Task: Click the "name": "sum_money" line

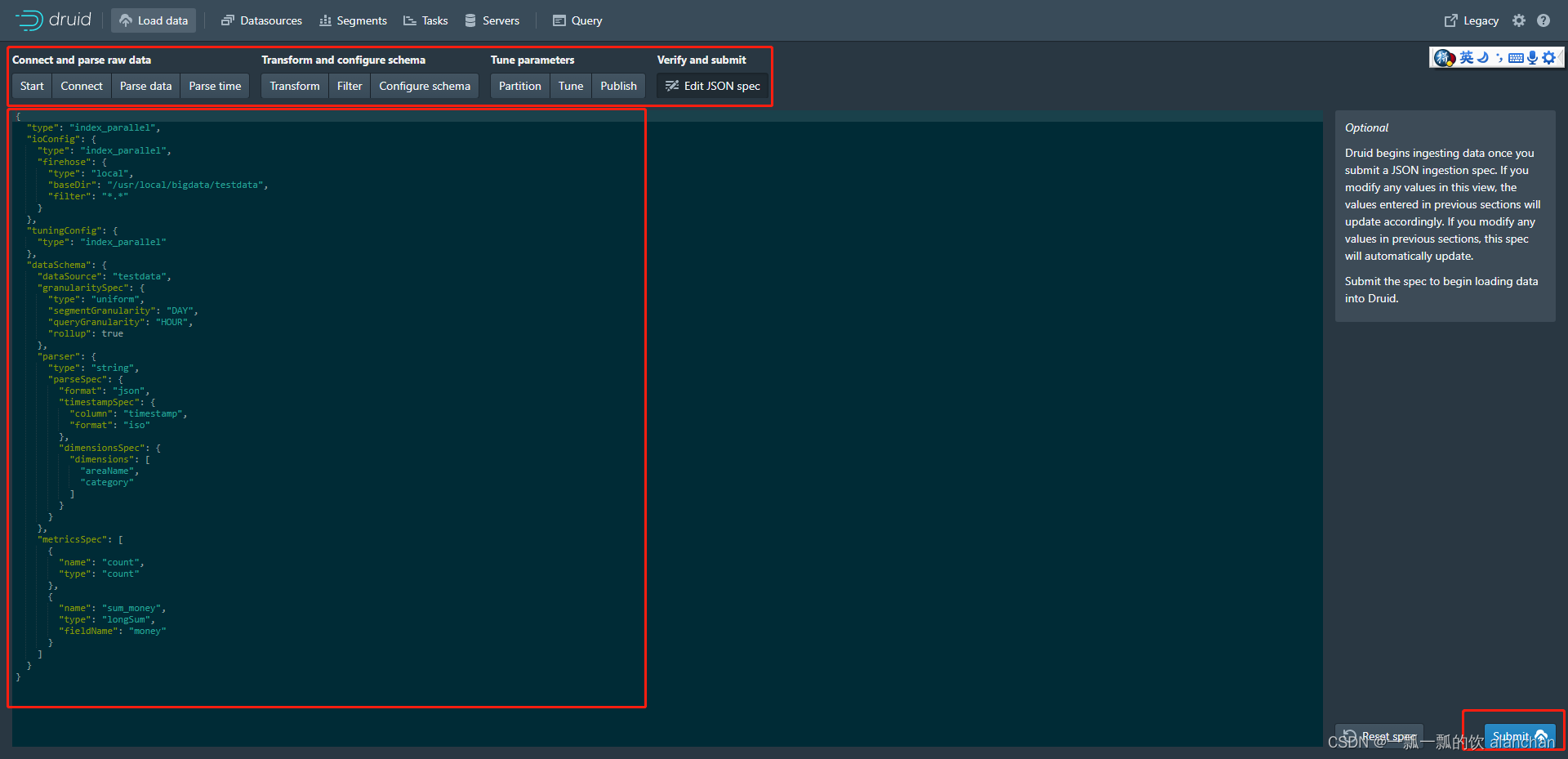Action: [x=112, y=608]
